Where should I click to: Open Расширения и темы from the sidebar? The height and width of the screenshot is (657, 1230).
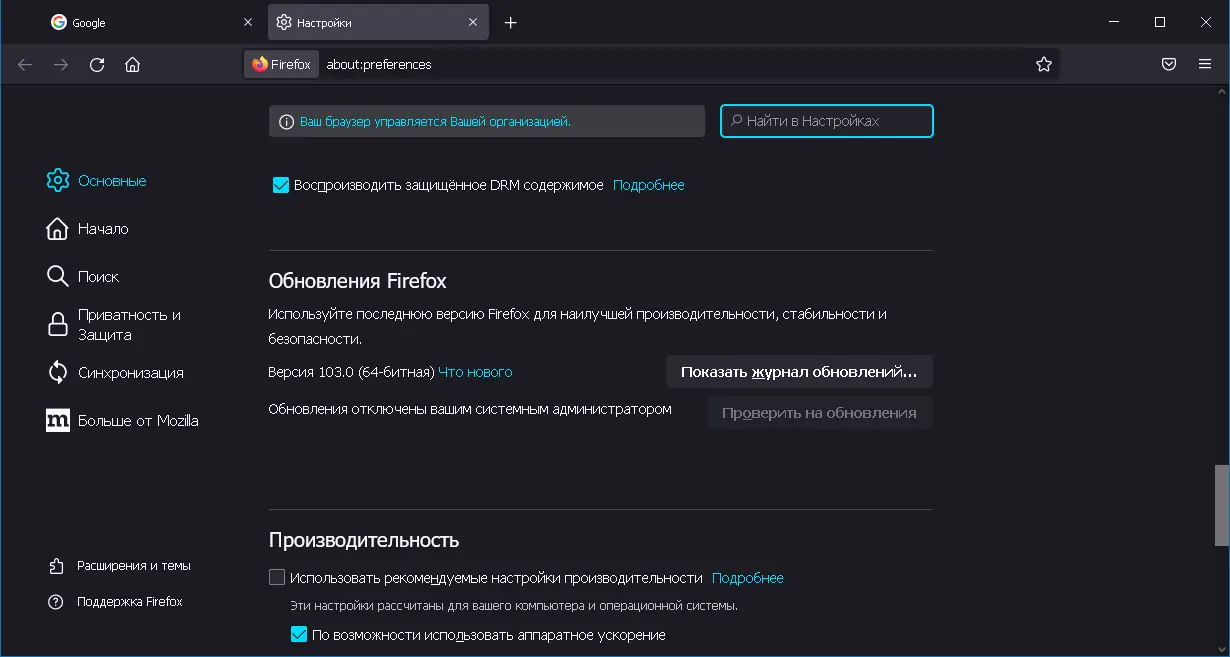point(133,566)
